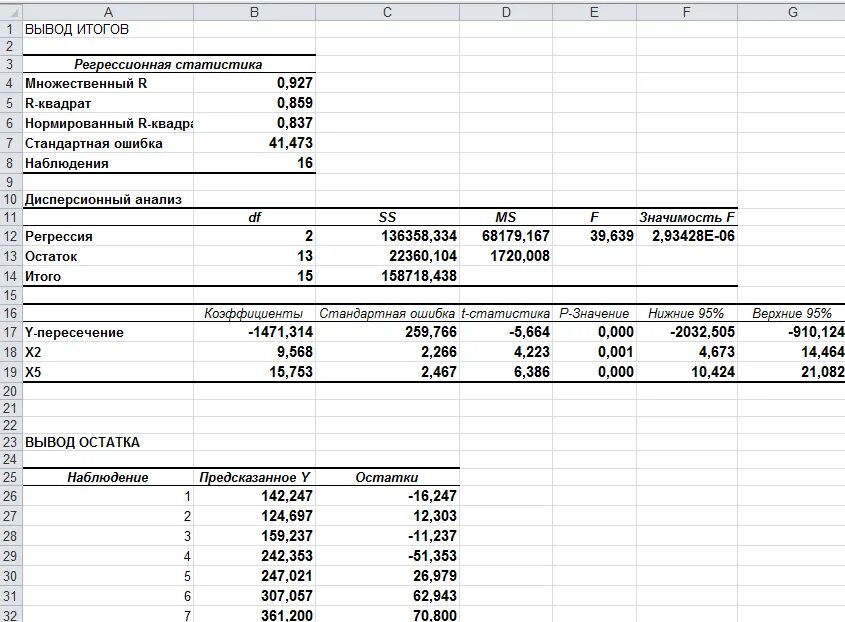Select column header A

(108, 12)
